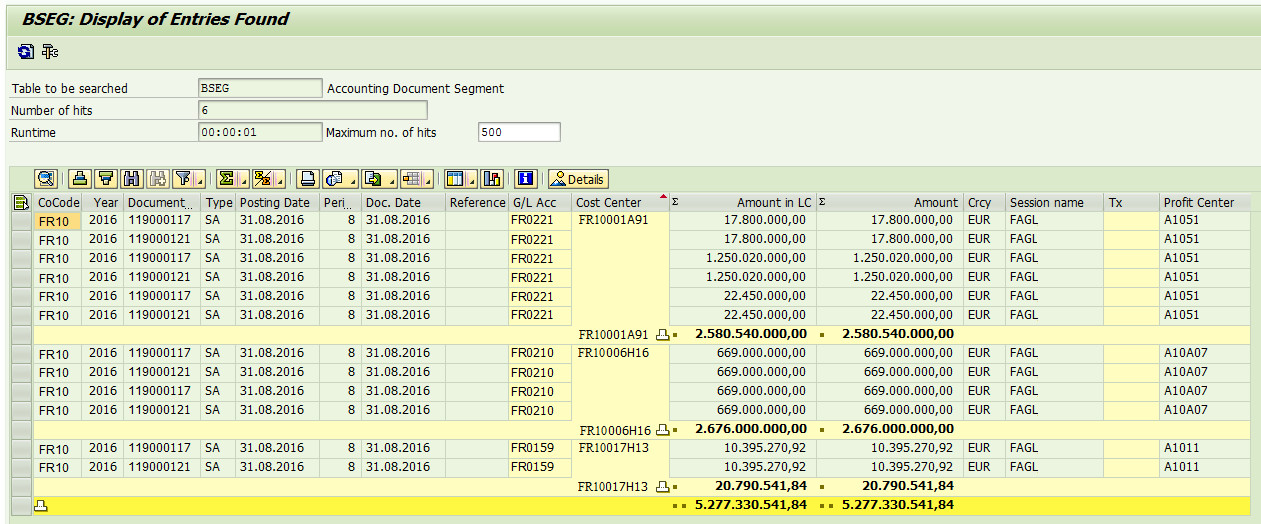Collapse the FR10006H16 subtotal group
Image resolution: width=1261 pixels, height=524 pixels.
(x=662, y=430)
